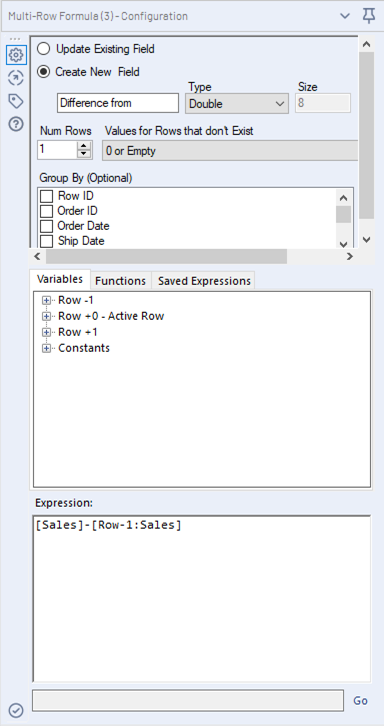The image size is (384, 726).
Task: Expand the Row -1 tree node
Action: 46,300
